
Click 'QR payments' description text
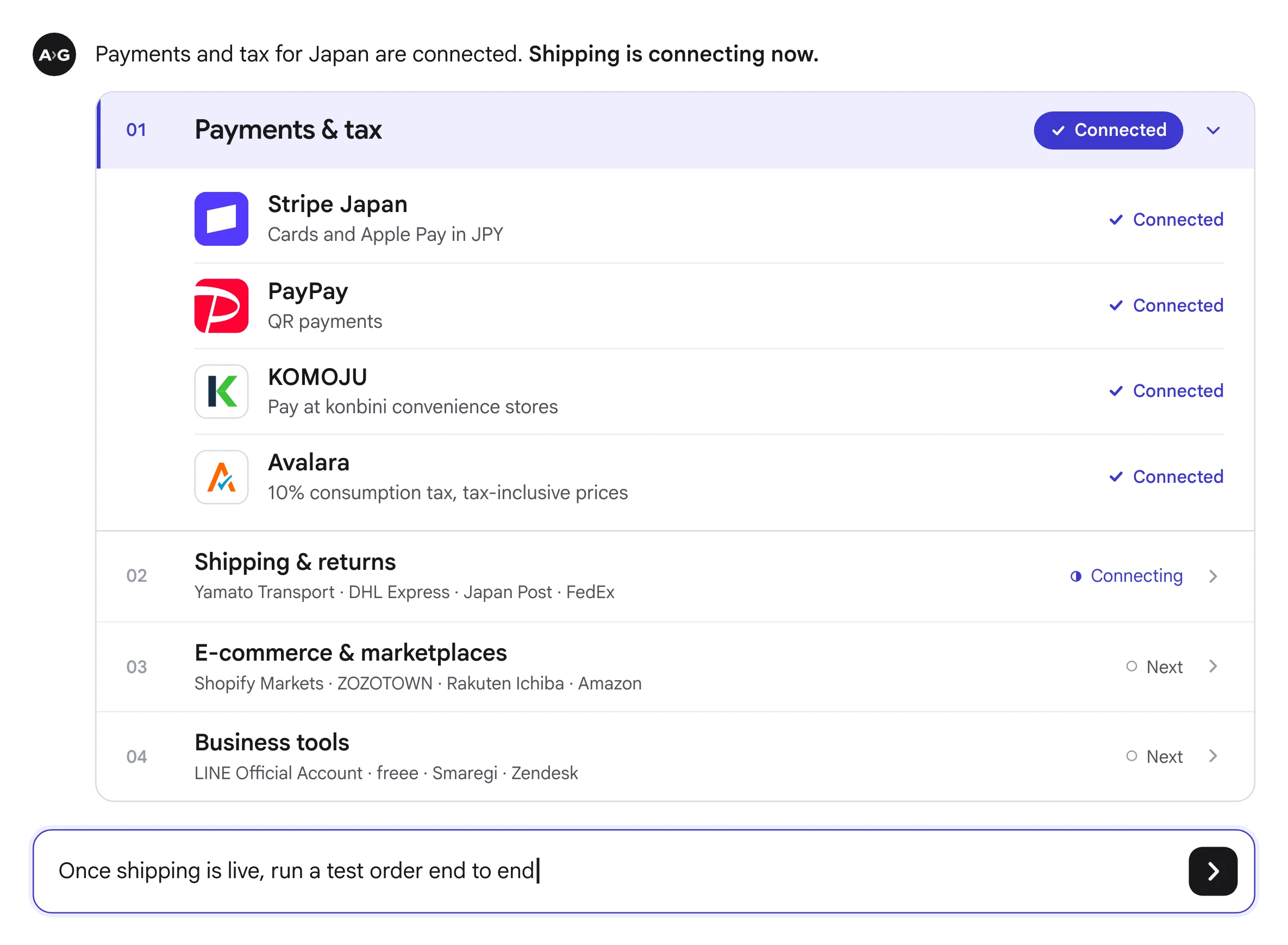tap(324, 322)
